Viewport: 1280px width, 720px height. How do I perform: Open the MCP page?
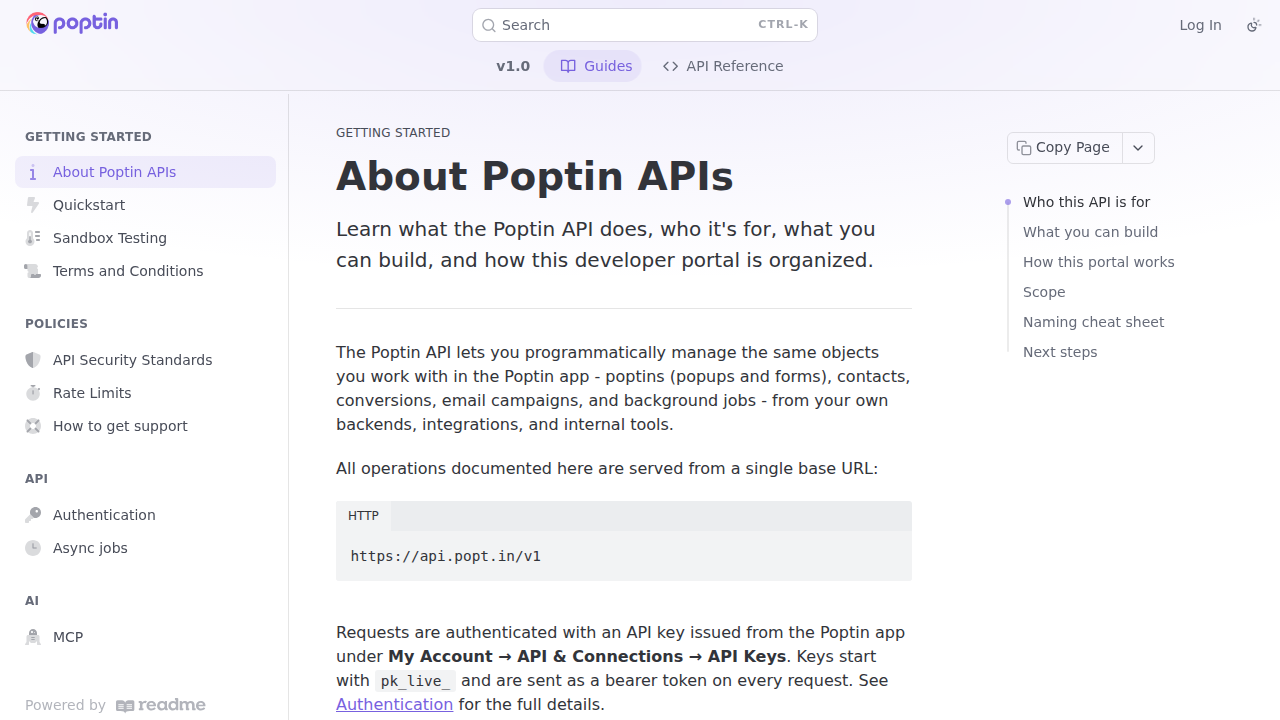[x=145, y=637]
